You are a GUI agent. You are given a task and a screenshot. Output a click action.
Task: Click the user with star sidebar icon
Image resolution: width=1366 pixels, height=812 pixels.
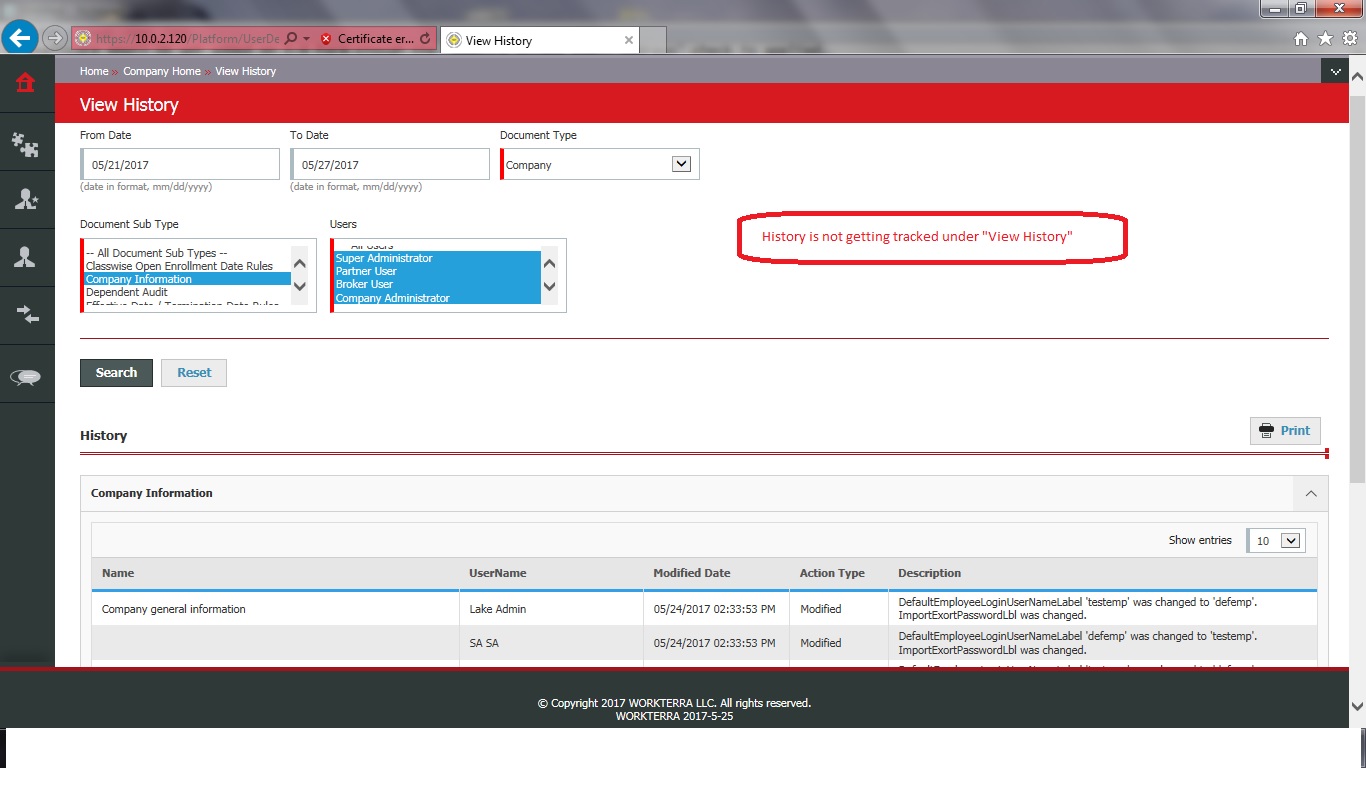pos(26,199)
